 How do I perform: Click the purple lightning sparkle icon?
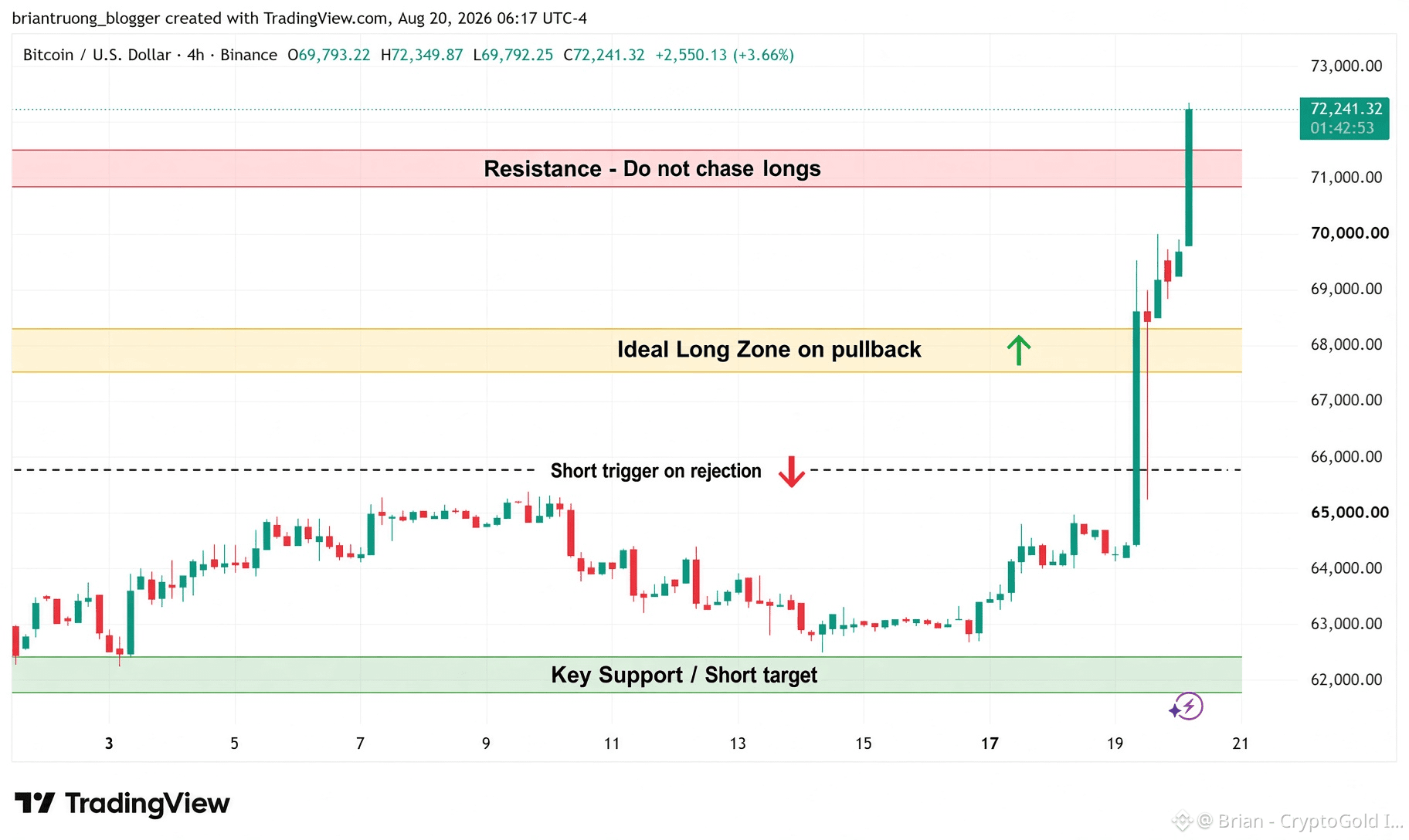pos(1187,706)
